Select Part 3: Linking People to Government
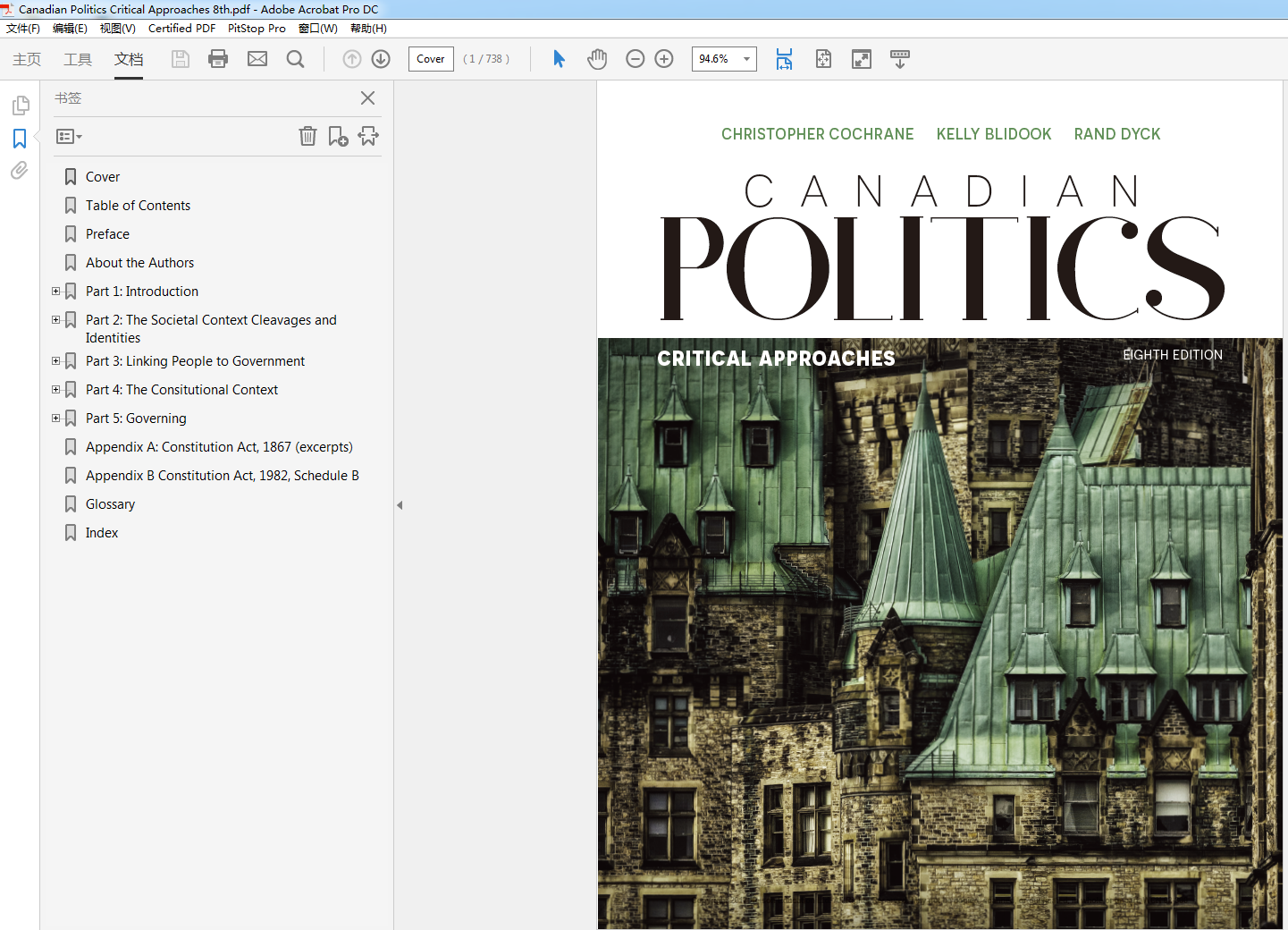The width and height of the screenshot is (1288, 930). tap(195, 361)
